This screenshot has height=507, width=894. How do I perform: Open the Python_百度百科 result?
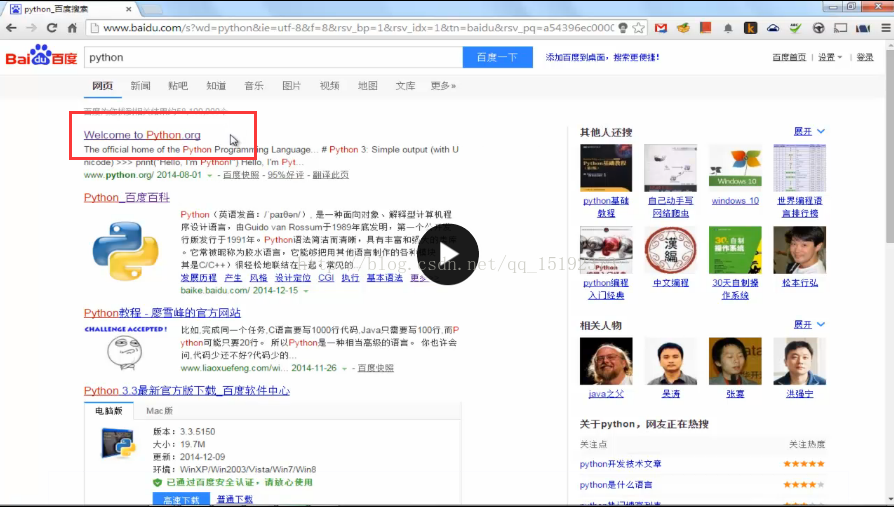pyautogui.click(x=127, y=197)
